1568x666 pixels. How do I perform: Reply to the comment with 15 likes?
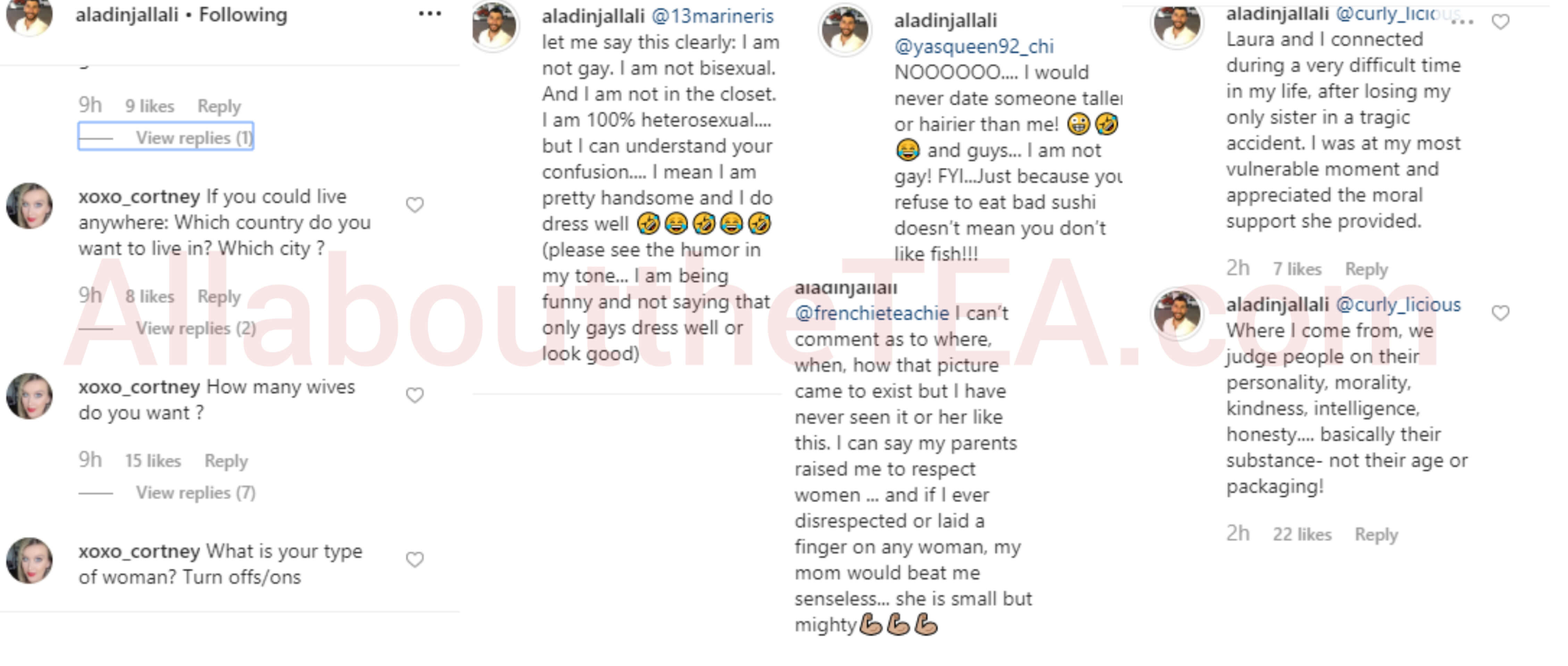[x=226, y=461]
